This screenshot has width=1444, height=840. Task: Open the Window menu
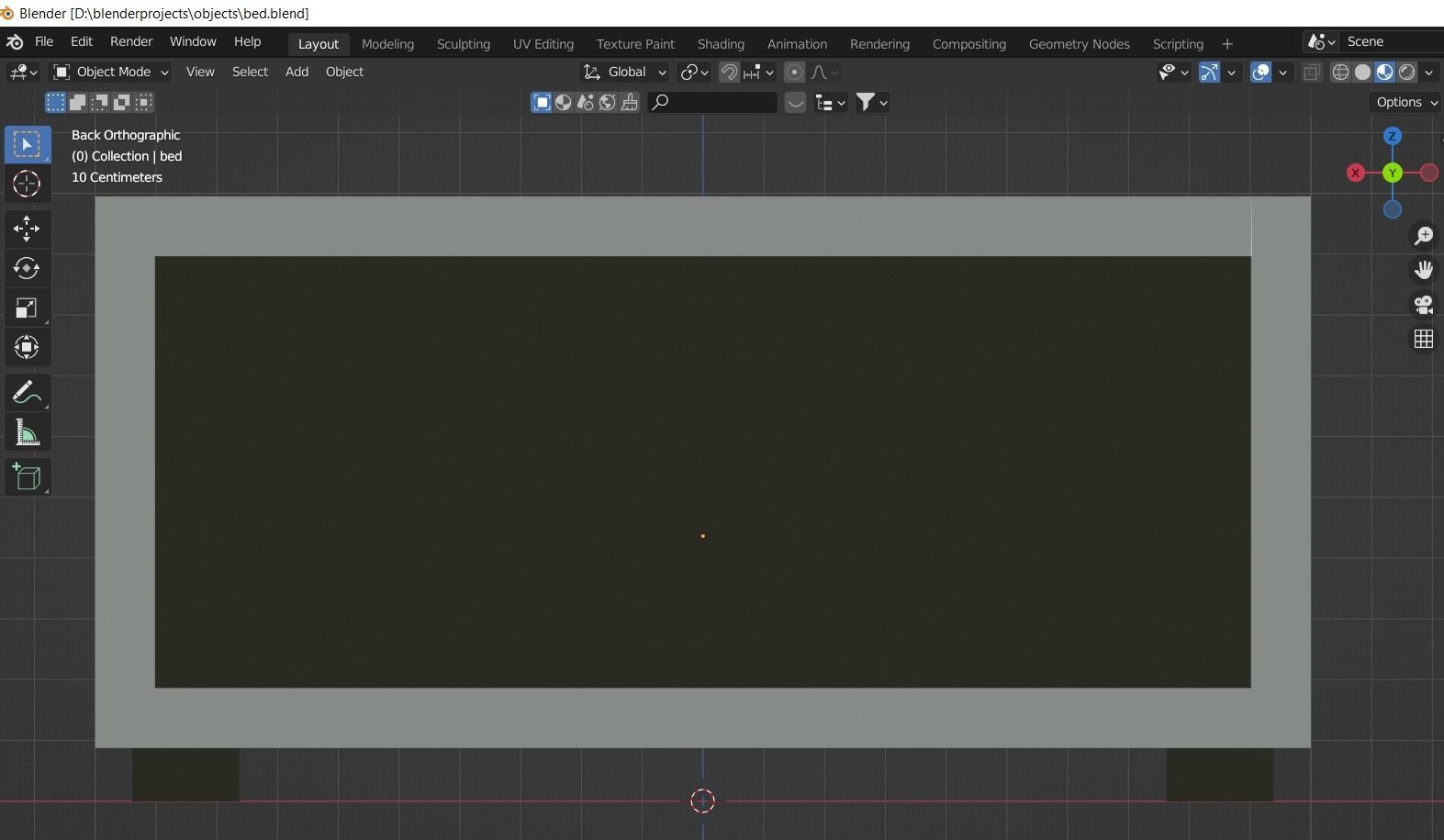point(193,42)
